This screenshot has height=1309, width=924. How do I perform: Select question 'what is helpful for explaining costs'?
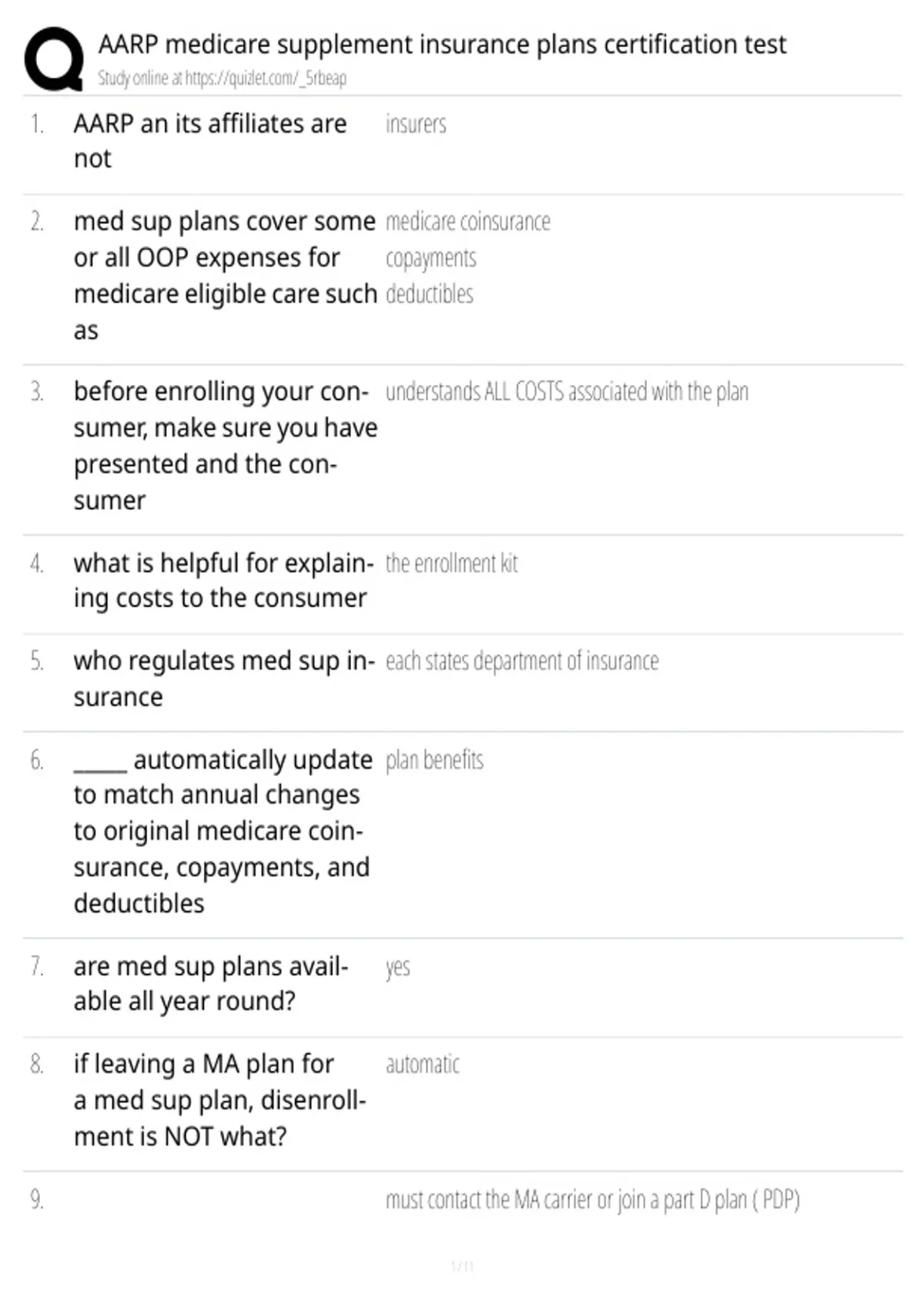point(224,581)
